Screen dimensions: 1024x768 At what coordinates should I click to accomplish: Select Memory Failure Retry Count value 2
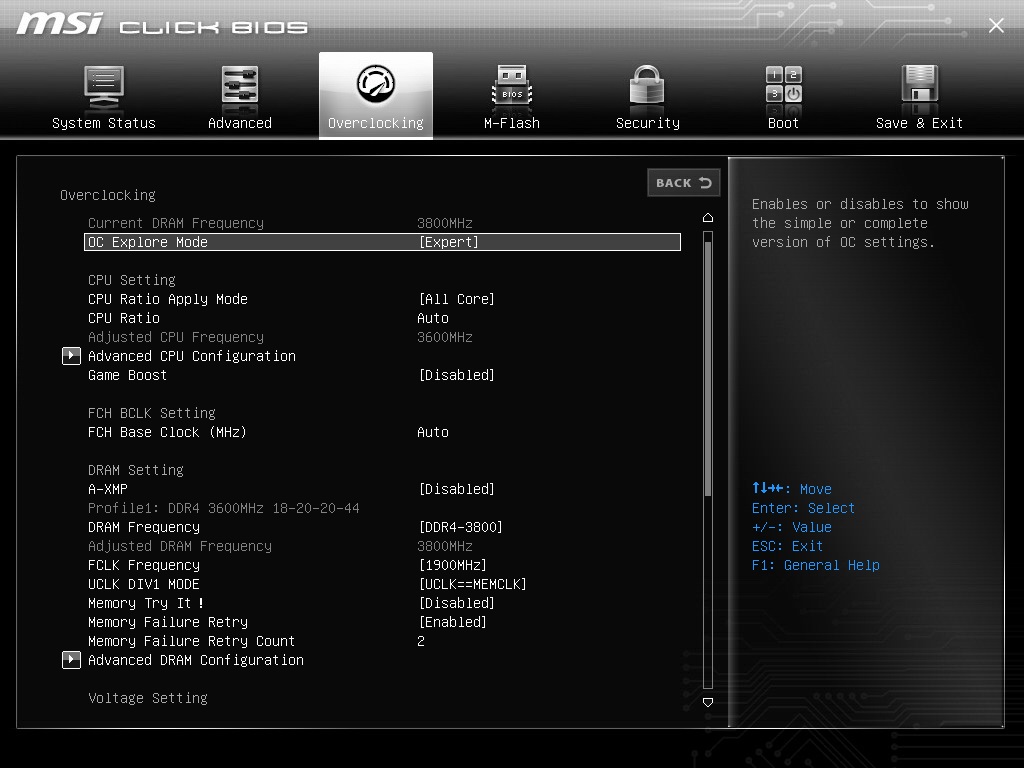pyautogui.click(x=421, y=641)
